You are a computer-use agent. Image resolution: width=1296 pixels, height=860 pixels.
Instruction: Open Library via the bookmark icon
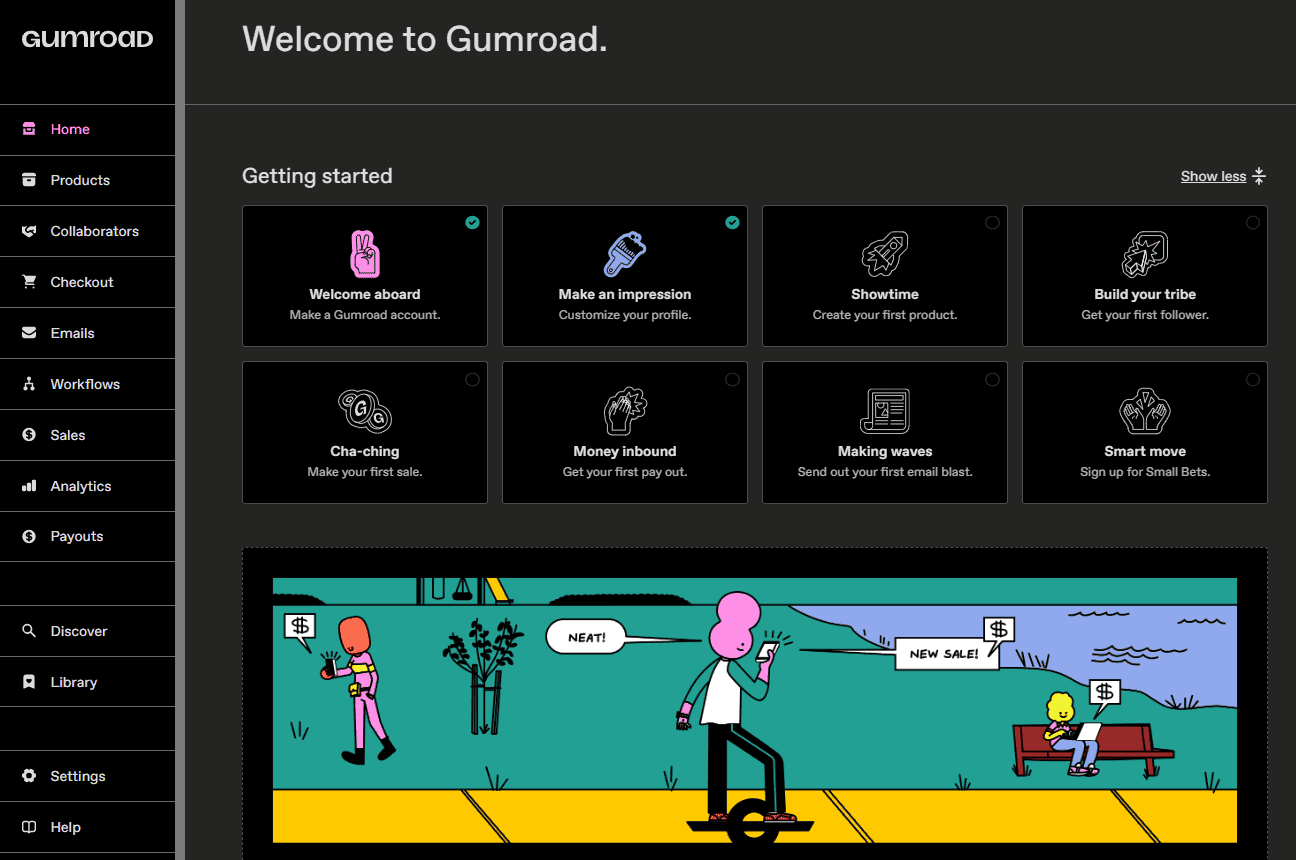click(30, 682)
